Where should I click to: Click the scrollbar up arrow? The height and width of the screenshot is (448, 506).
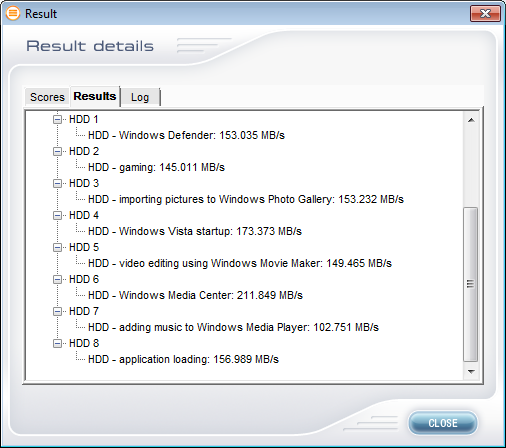(471, 120)
